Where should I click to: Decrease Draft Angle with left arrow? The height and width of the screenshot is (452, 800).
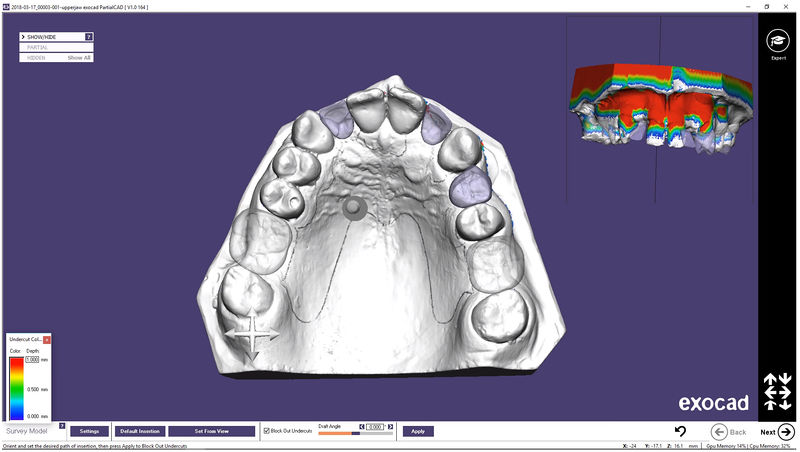coord(362,426)
